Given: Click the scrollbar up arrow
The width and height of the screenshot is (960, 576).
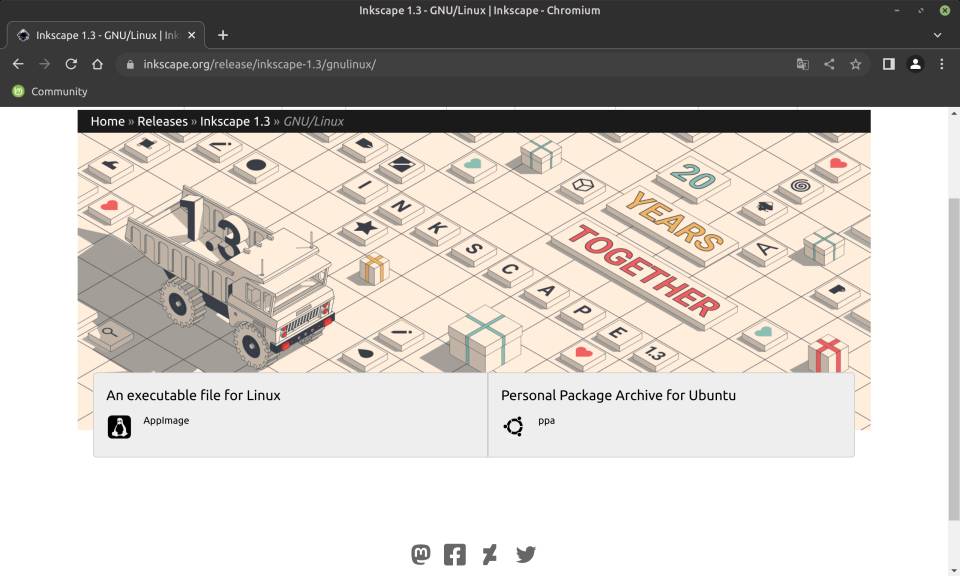Looking at the screenshot, I should tap(954, 113).
